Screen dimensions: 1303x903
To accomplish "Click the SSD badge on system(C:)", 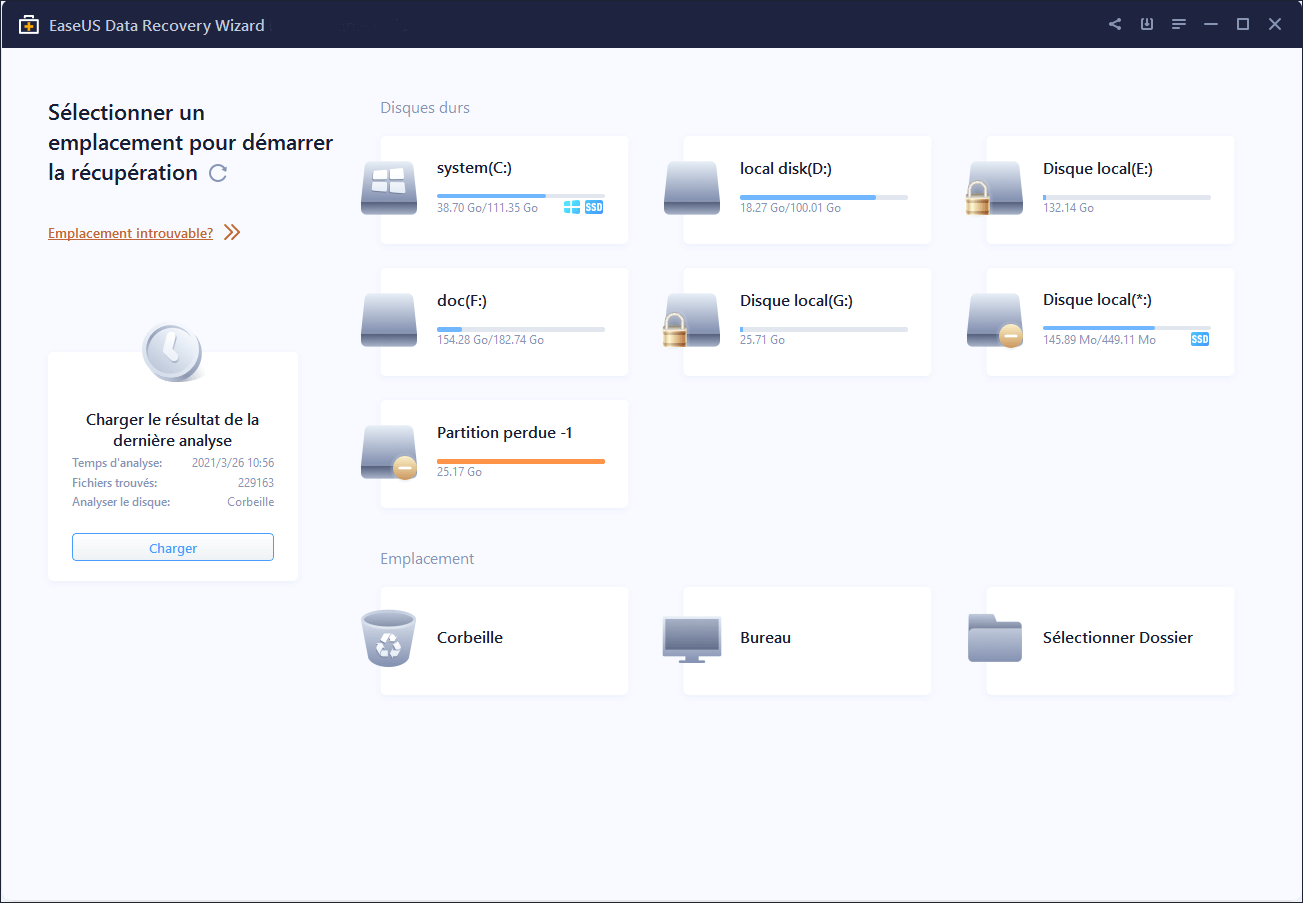I will (594, 208).
